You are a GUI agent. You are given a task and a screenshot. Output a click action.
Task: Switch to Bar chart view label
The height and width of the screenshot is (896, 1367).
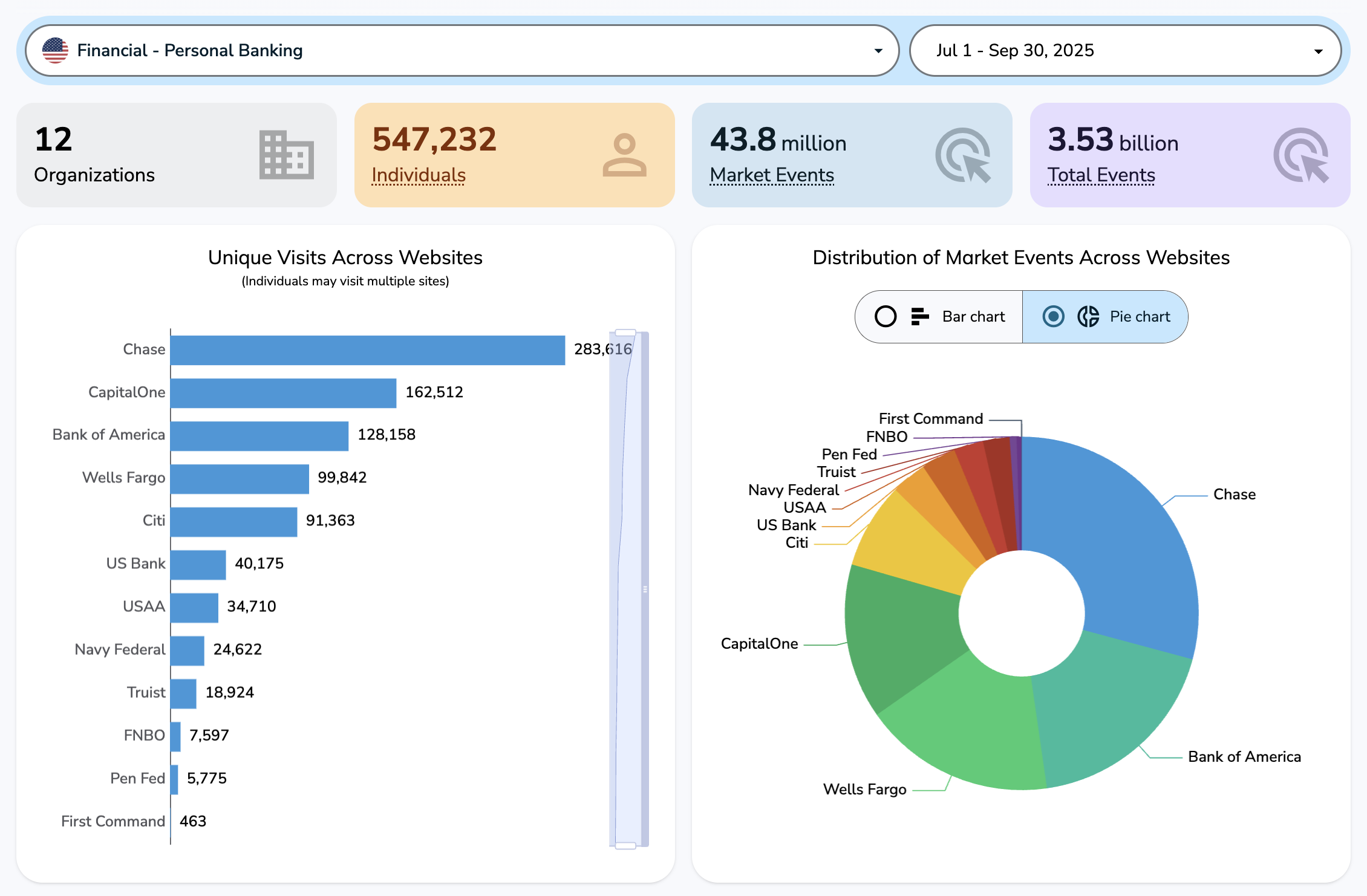973,316
